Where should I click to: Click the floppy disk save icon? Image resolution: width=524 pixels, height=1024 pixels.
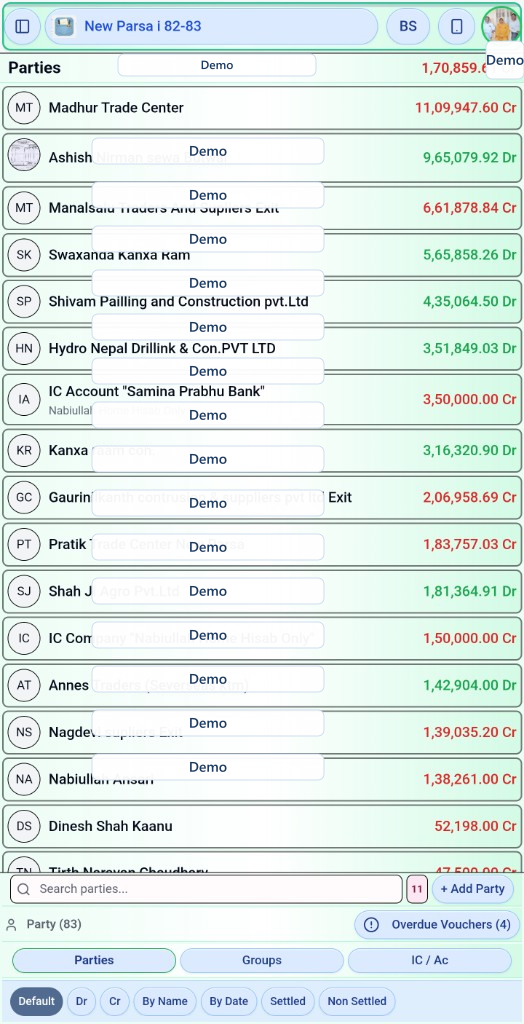coord(64,26)
